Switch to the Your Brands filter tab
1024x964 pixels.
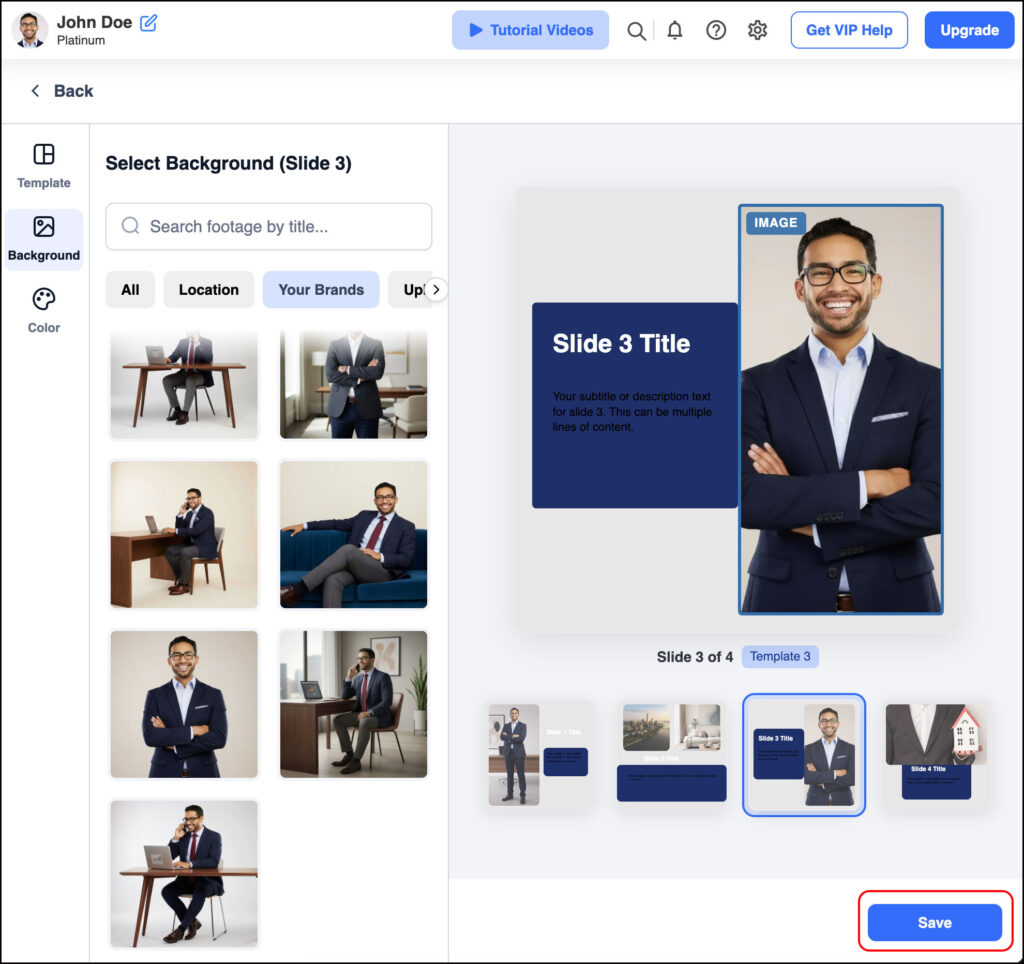[x=320, y=290]
